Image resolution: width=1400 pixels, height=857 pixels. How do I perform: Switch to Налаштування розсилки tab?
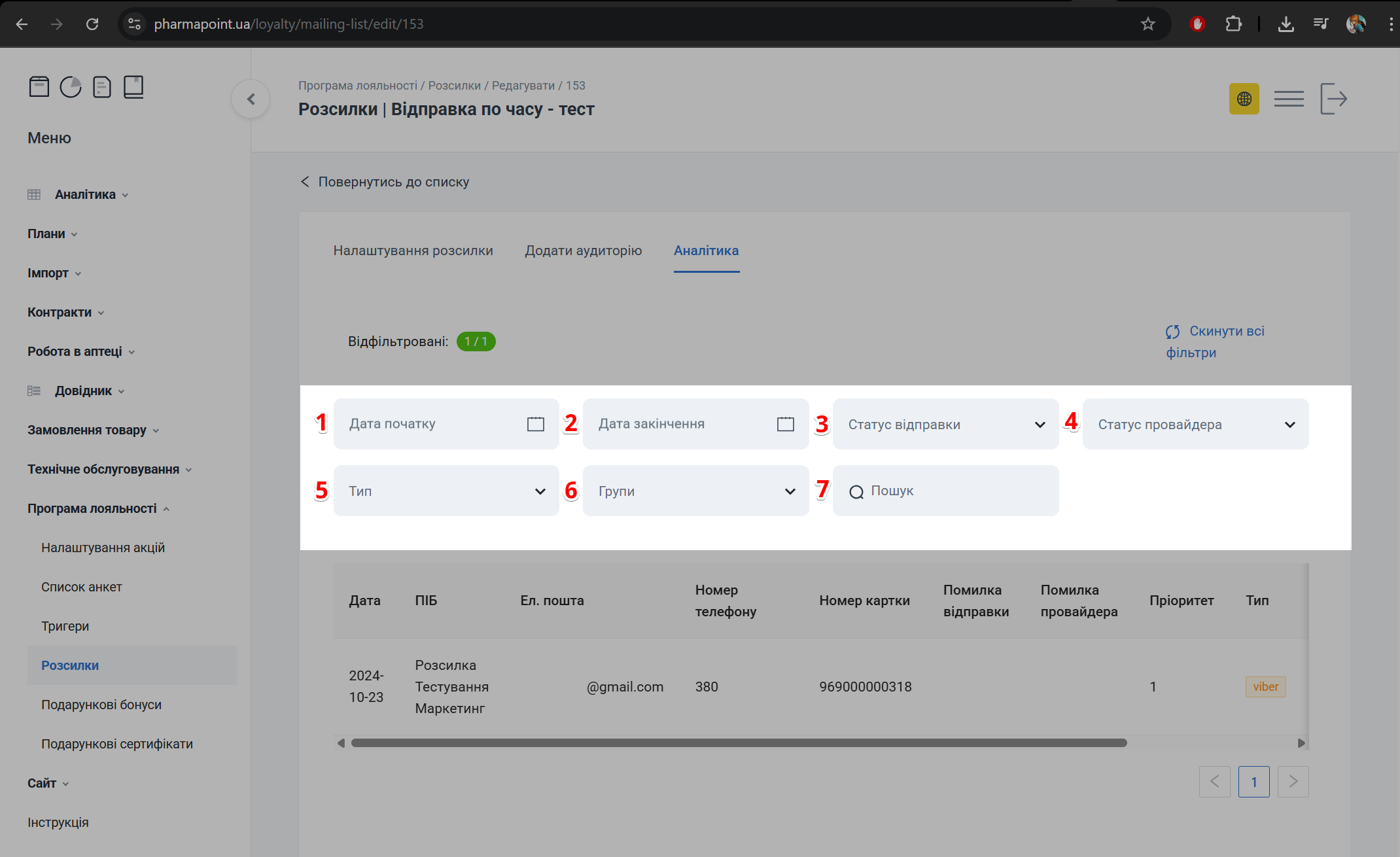(413, 251)
